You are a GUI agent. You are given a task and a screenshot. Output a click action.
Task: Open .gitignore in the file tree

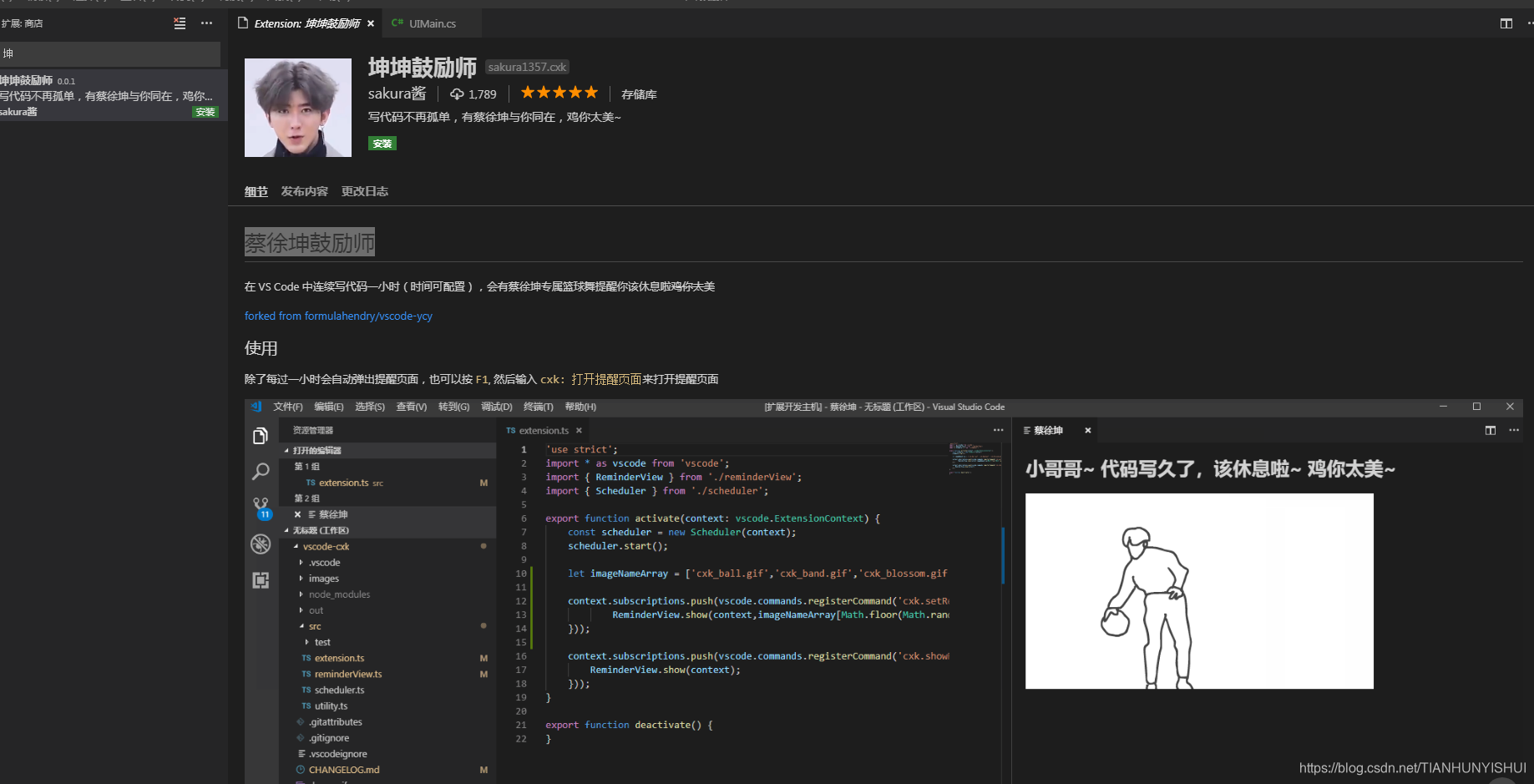click(329, 738)
